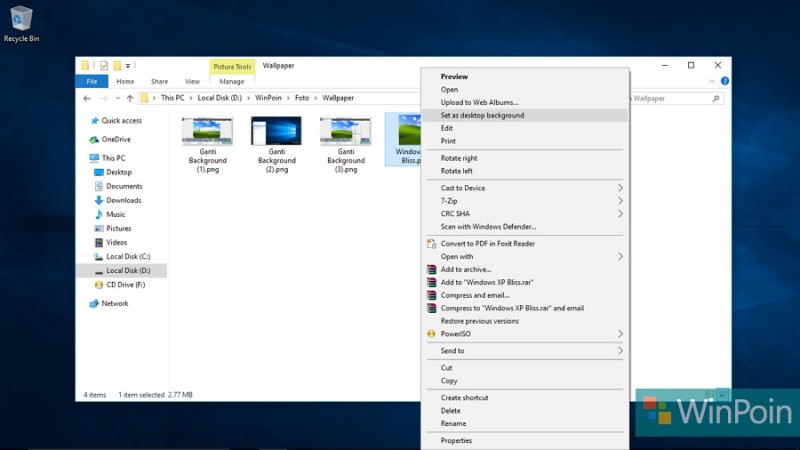The width and height of the screenshot is (800, 450).
Task: Choose Upload to Web Albums
Action: pos(525,103)
